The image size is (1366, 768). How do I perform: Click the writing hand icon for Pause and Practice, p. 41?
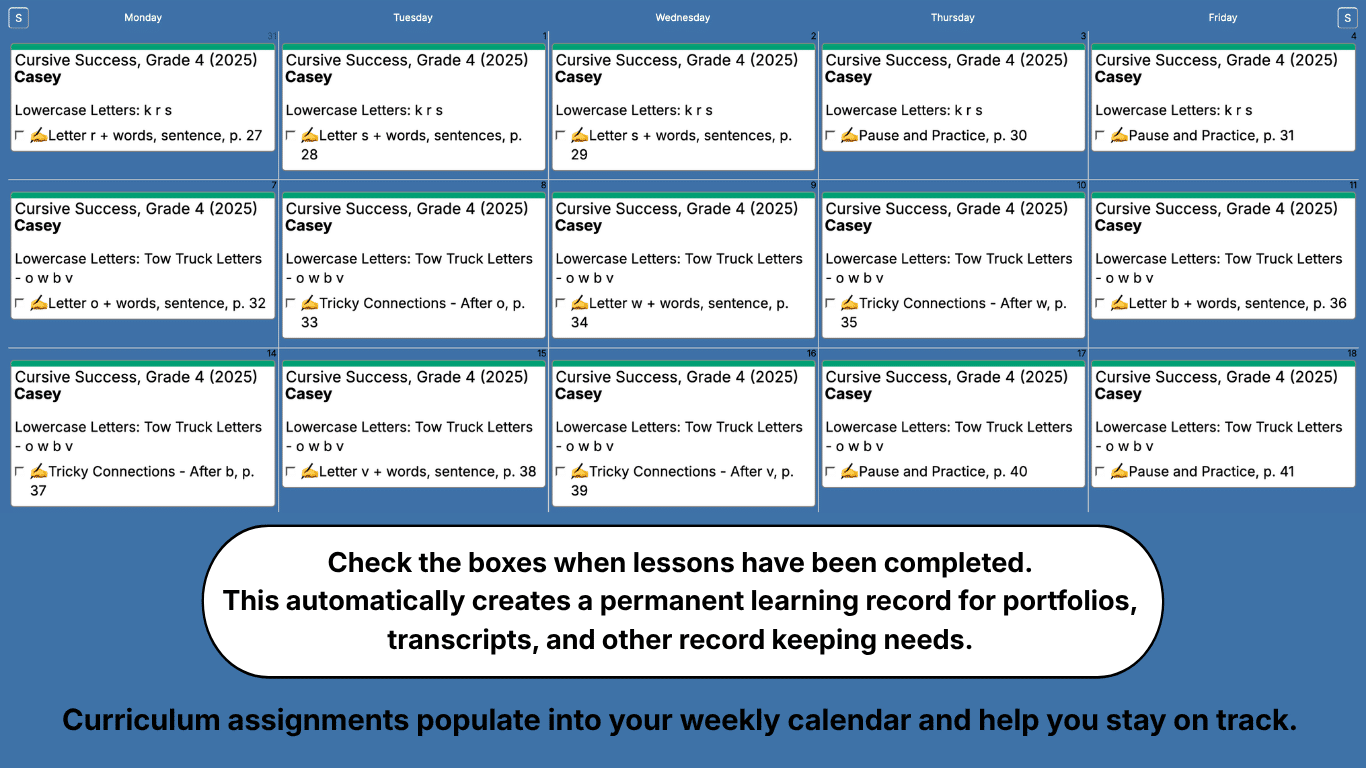point(1119,472)
